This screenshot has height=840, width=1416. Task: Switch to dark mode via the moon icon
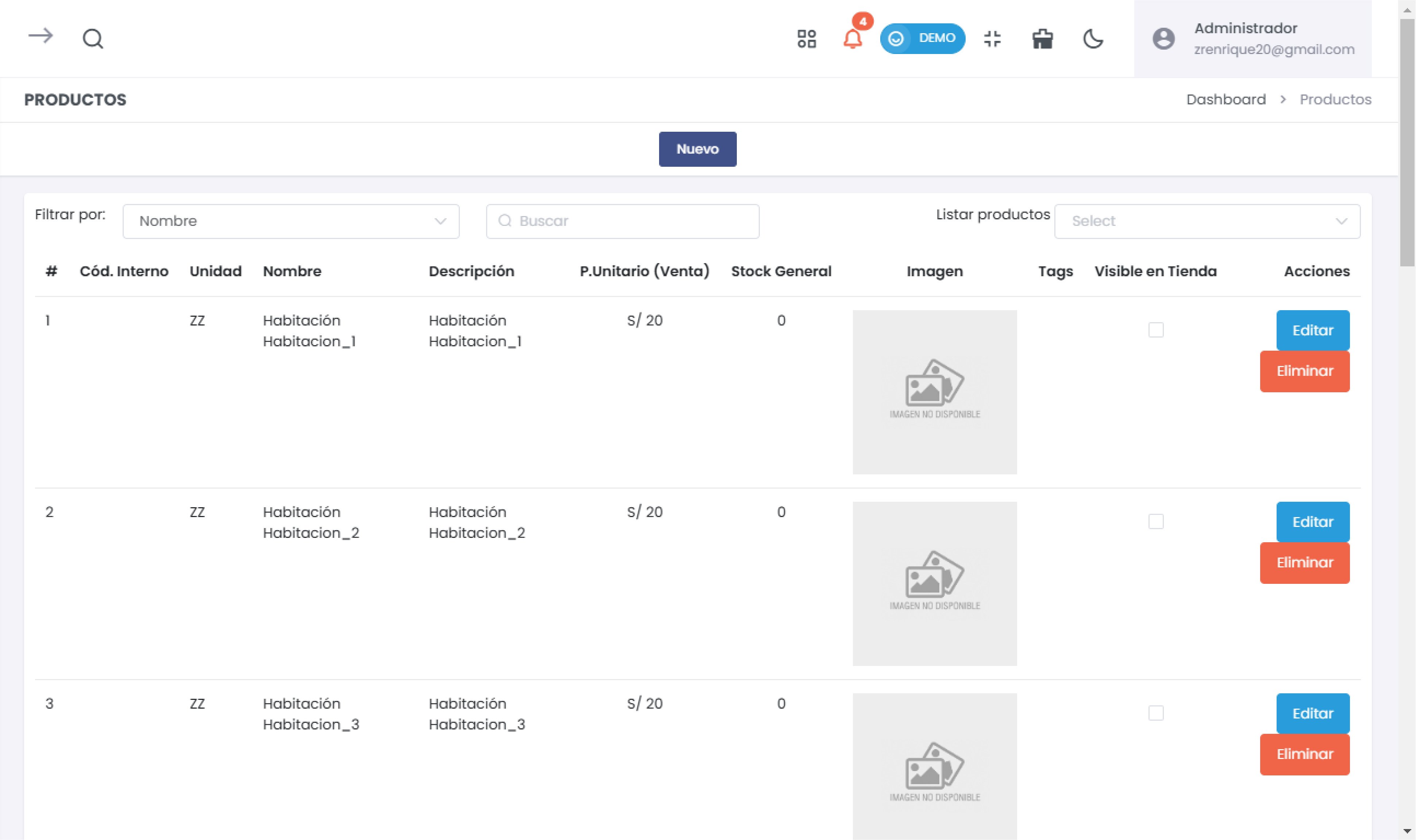pos(1093,38)
